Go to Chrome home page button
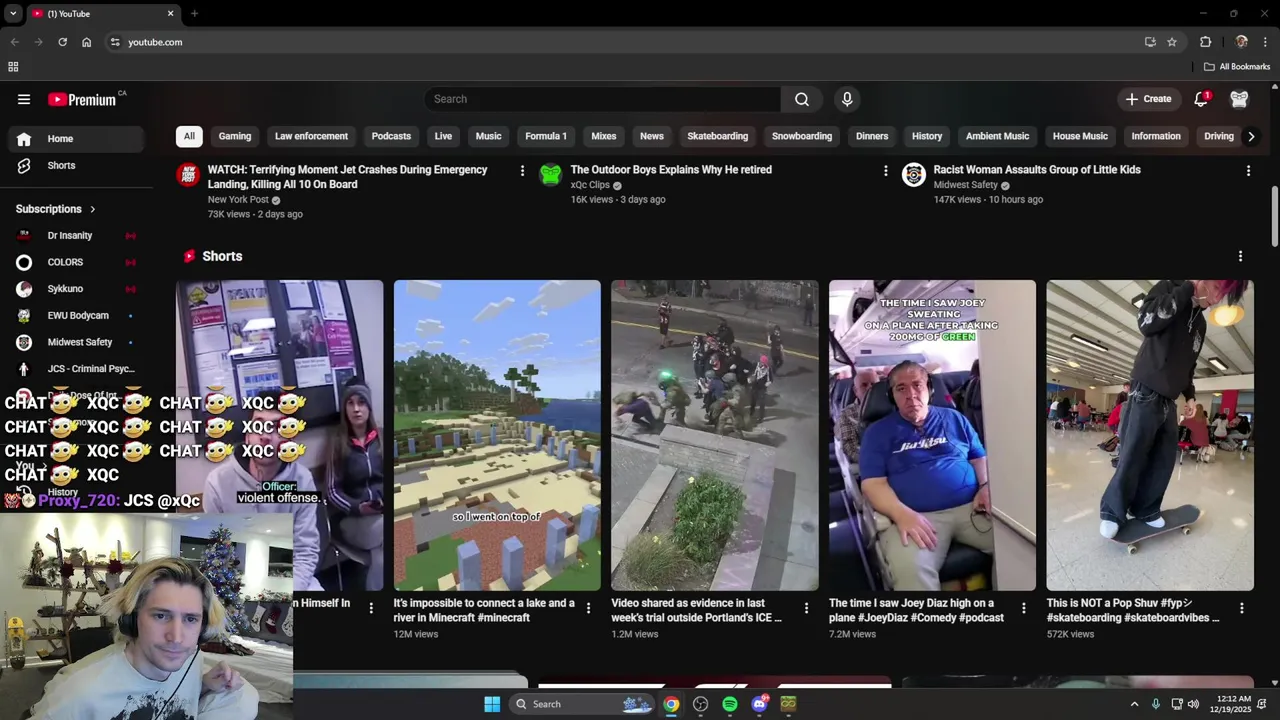Screen dimensions: 1280x720 (86, 42)
